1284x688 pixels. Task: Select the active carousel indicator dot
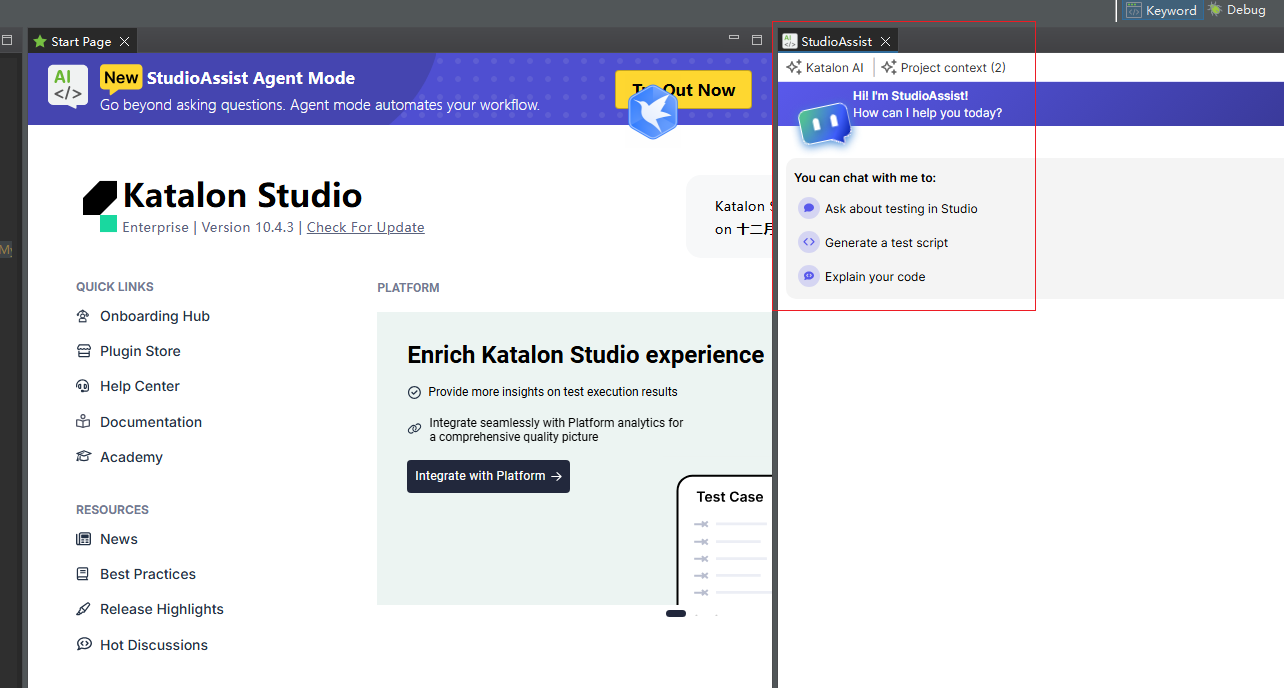676,613
